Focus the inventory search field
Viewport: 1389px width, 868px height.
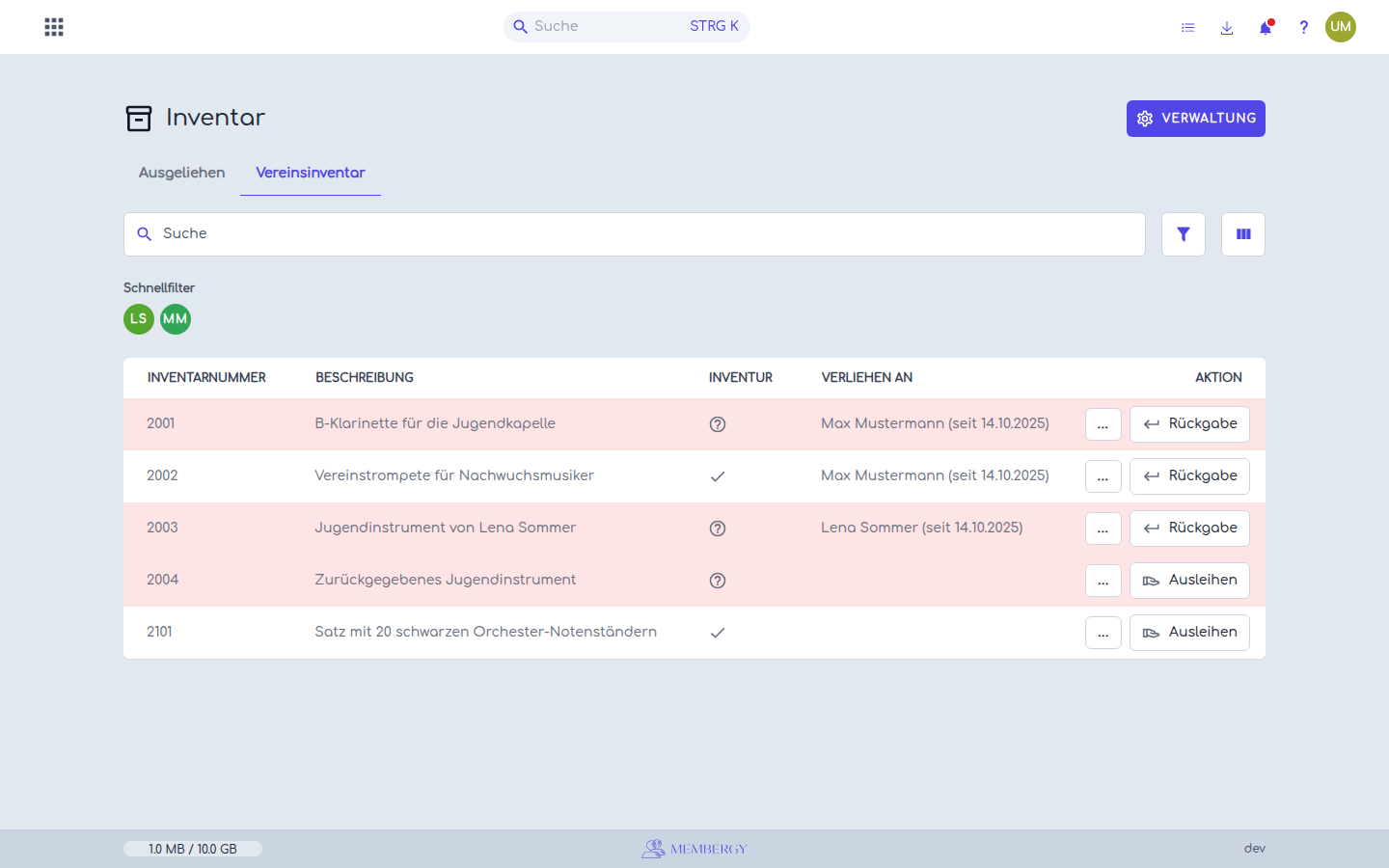click(635, 234)
